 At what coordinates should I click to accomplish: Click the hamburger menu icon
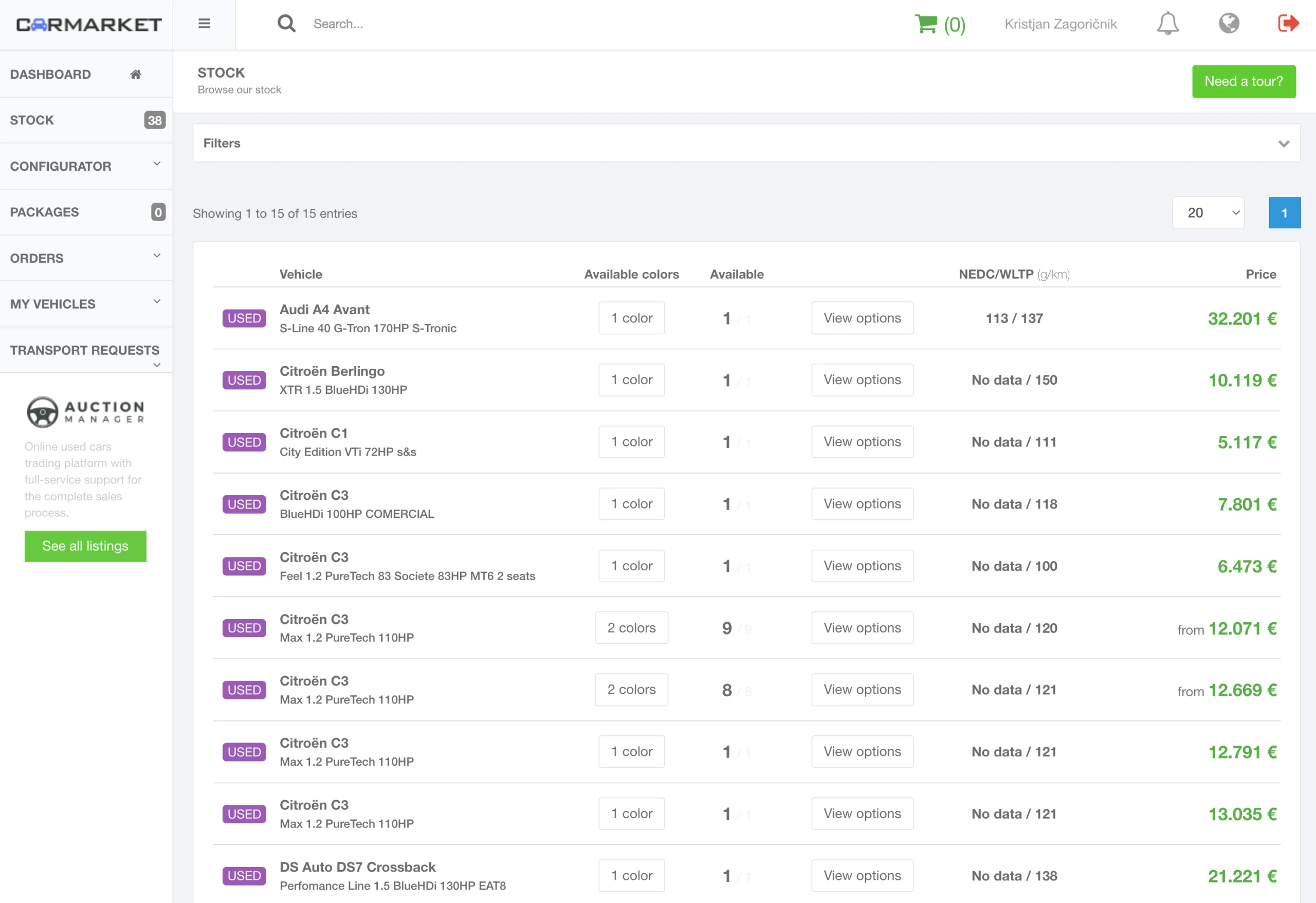pos(204,24)
